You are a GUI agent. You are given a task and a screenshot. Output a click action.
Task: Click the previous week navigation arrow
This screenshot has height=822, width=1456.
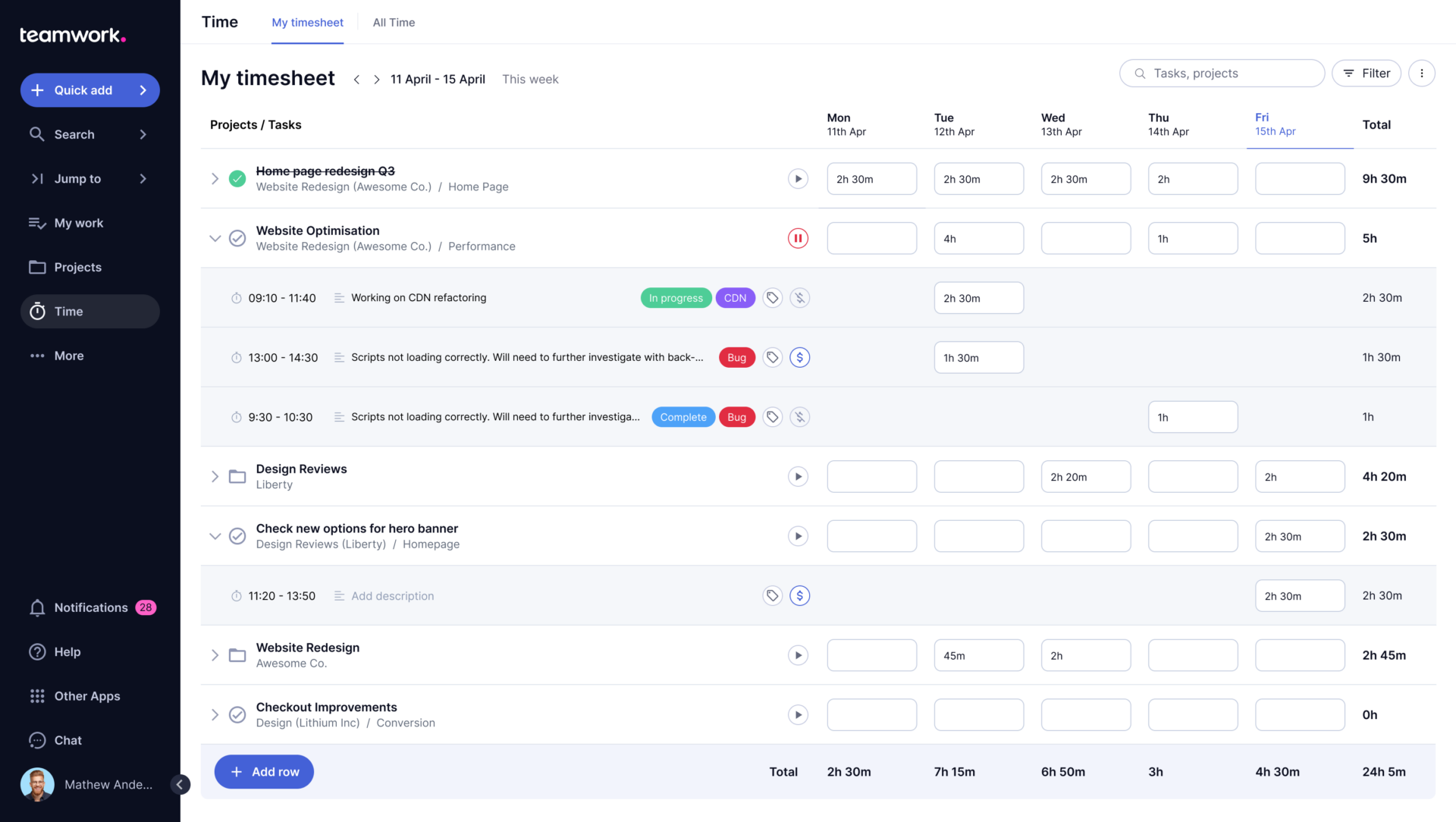point(357,78)
